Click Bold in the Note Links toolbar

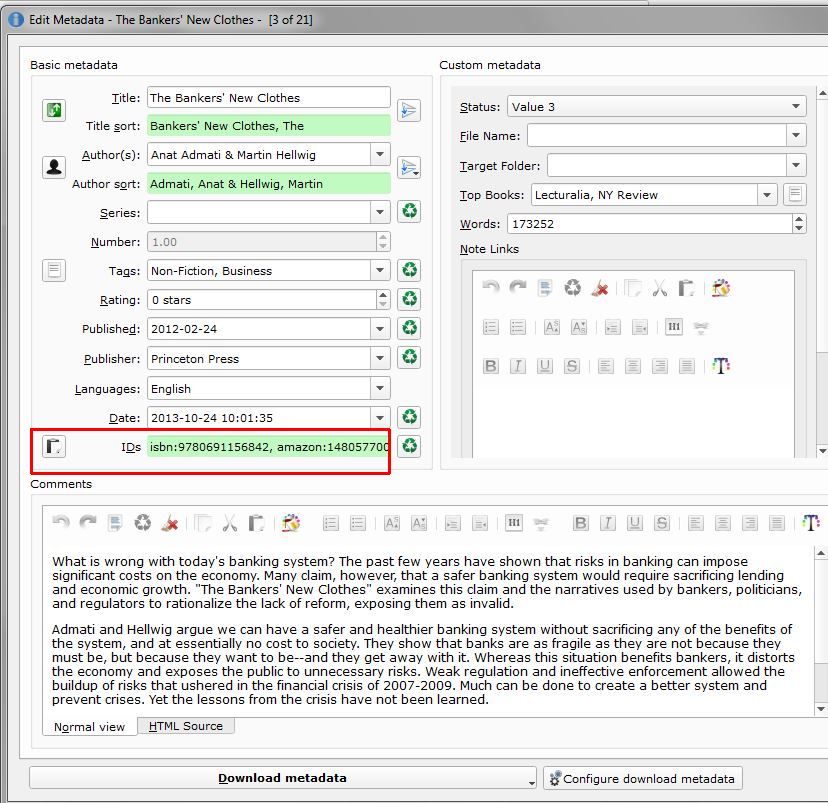click(491, 366)
